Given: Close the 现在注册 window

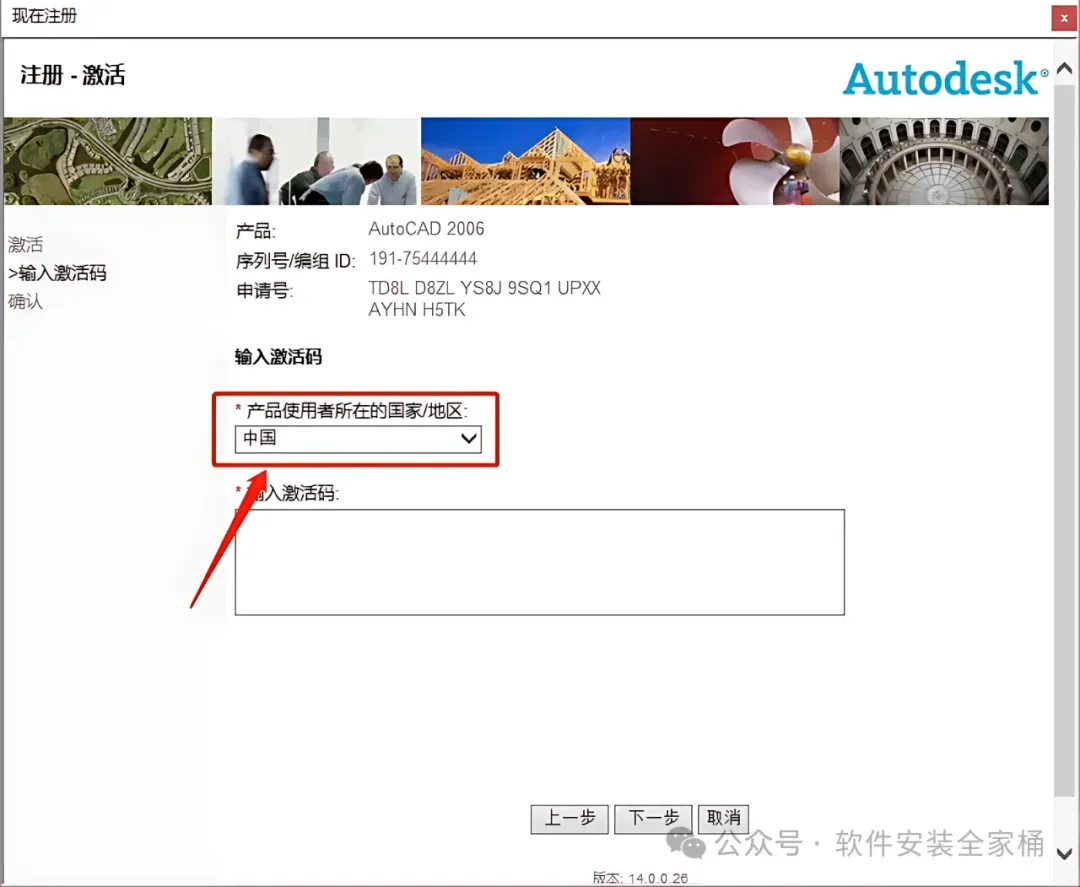Looking at the screenshot, I should [1063, 18].
